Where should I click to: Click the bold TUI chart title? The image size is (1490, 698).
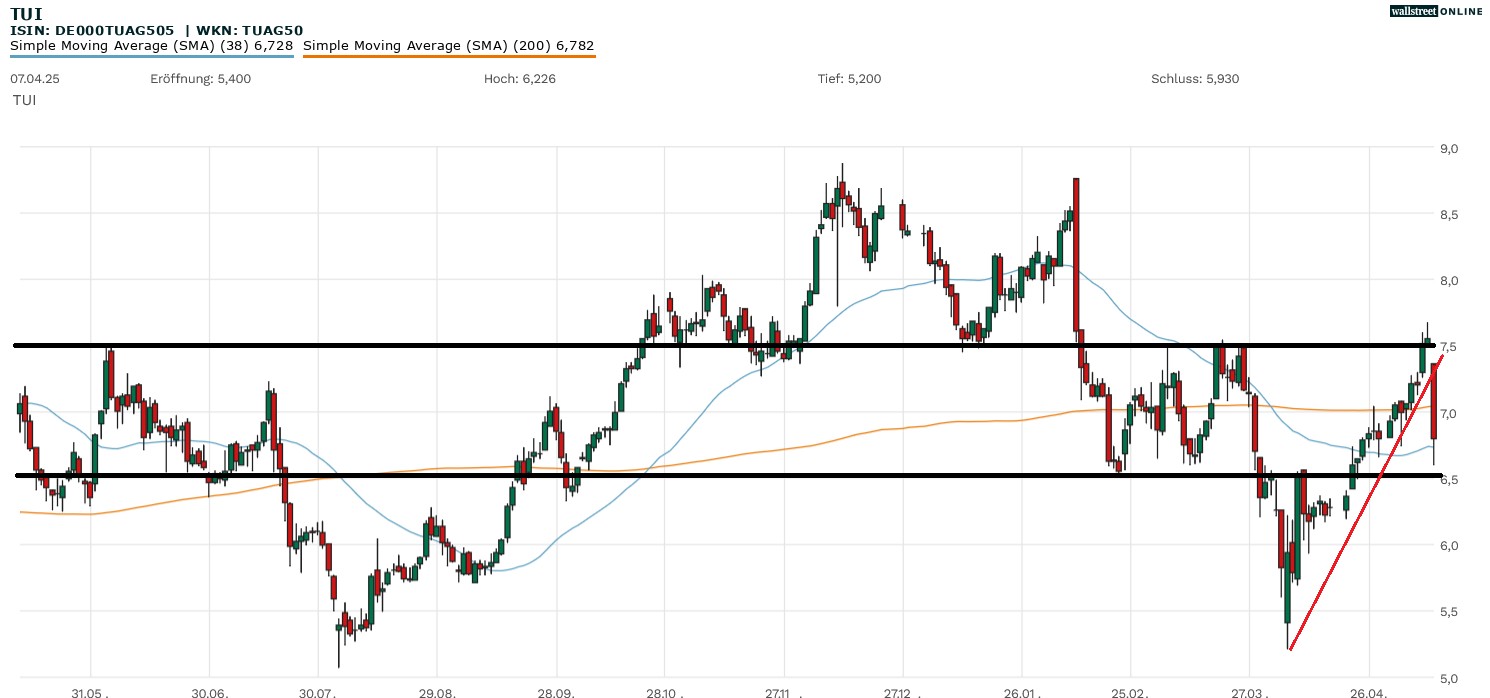pyautogui.click(x=26, y=13)
